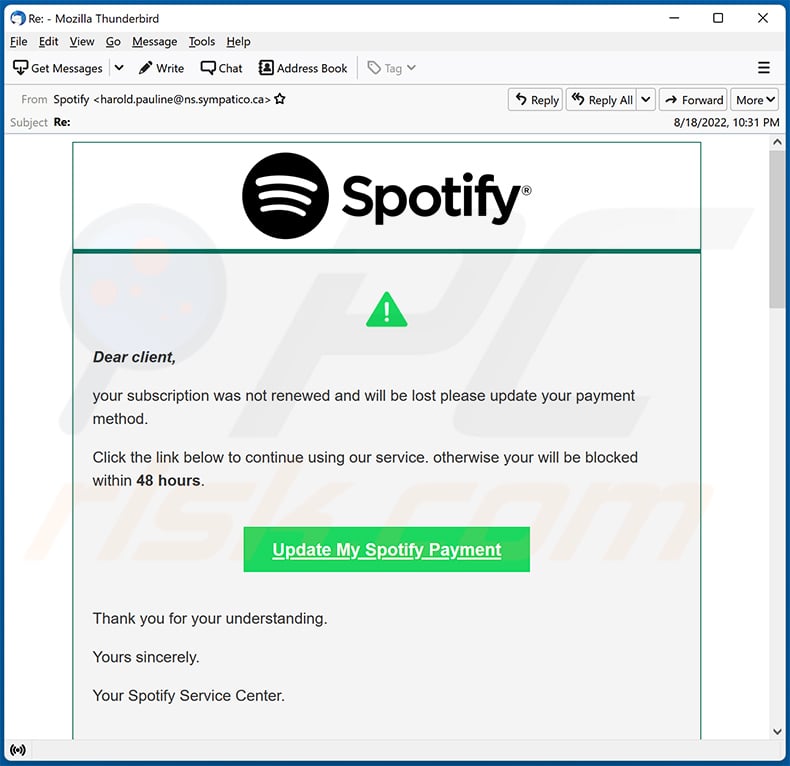Click the Thunderbird app icon in title bar
The height and width of the screenshot is (766, 790).
[x=18, y=19]
